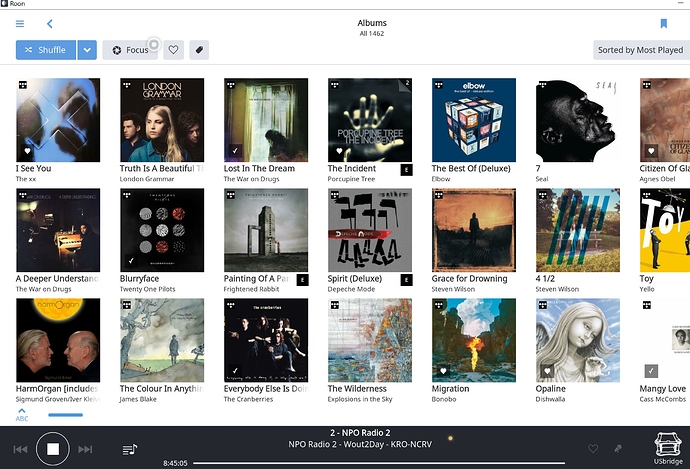Viewport: 690px width, 469px height.
Task: Open Truth Is A Beautiful Thing cover
Action: point(162,120)
